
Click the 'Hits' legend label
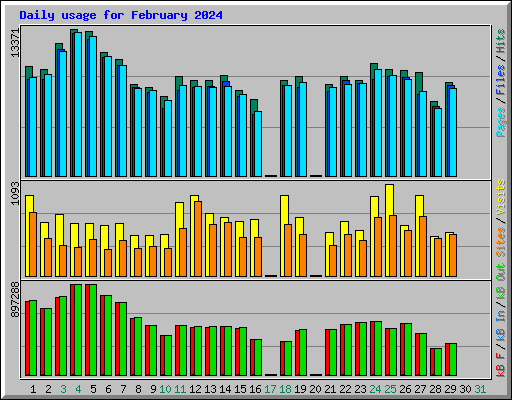pos(501,41)
